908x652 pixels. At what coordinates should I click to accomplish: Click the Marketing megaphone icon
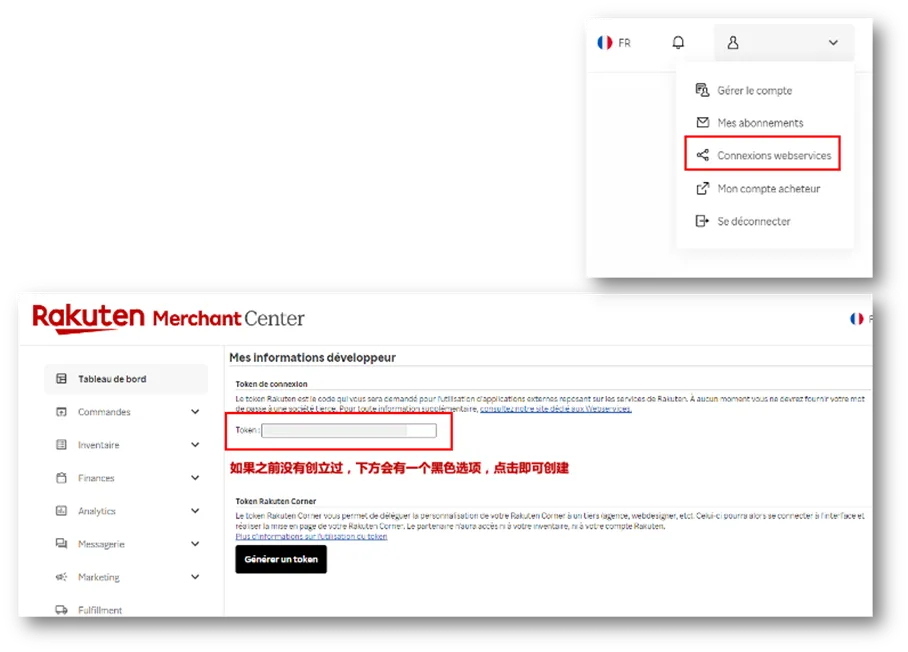point(61,577)
